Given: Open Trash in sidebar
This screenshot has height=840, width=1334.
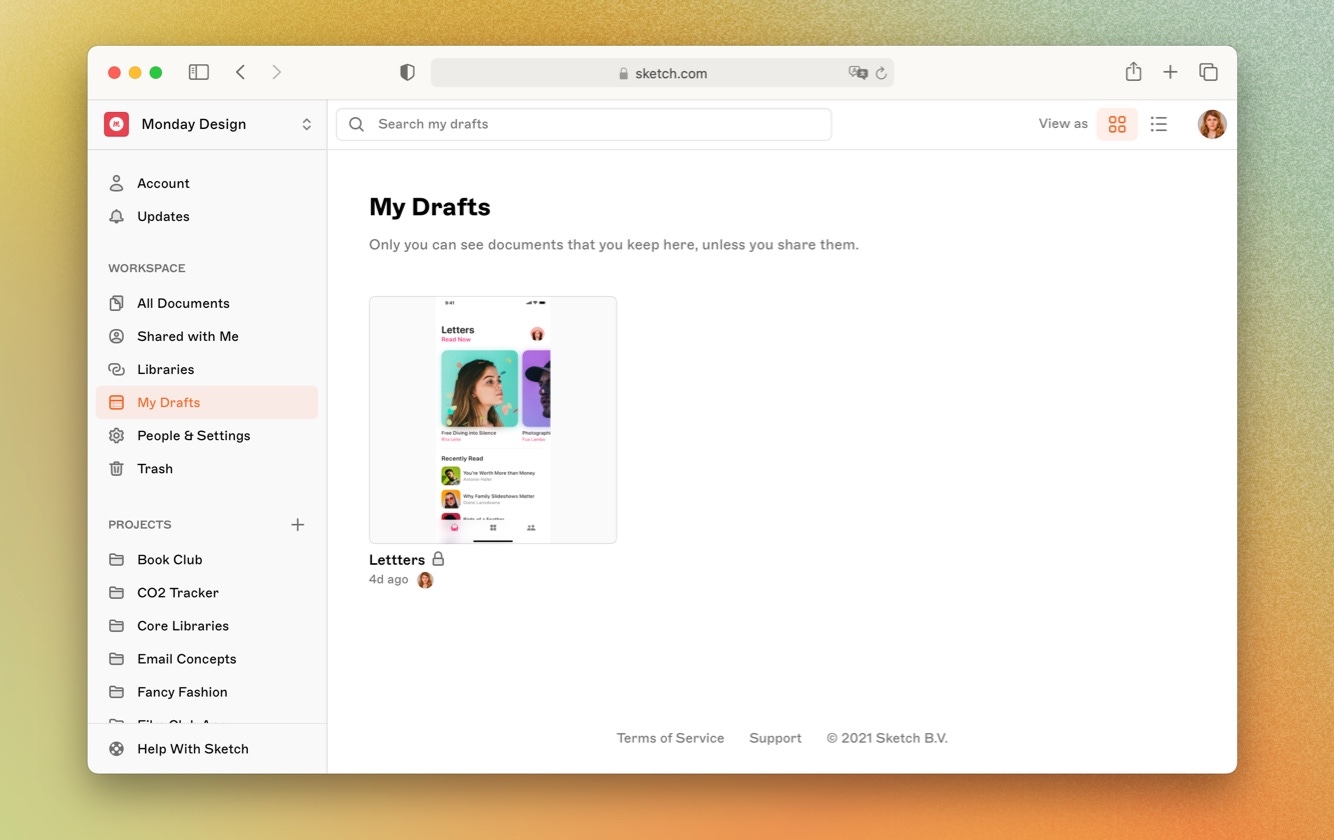Looking at the screenshot, I should pos(207,468).
